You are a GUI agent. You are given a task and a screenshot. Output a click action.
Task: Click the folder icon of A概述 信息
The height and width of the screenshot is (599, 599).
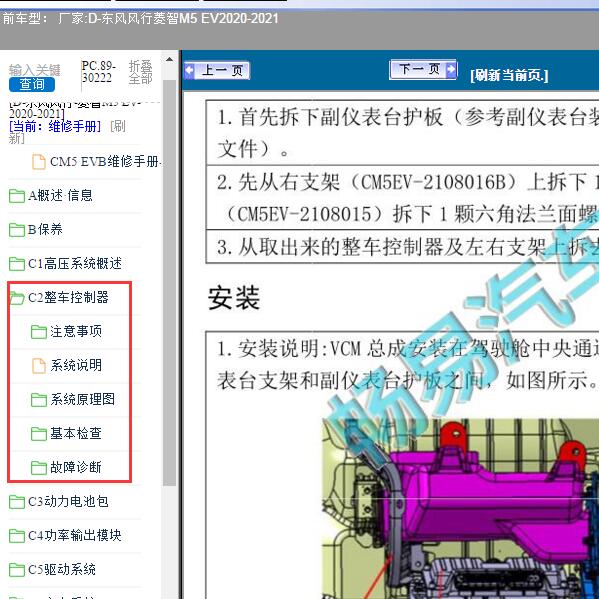point(17,196)
